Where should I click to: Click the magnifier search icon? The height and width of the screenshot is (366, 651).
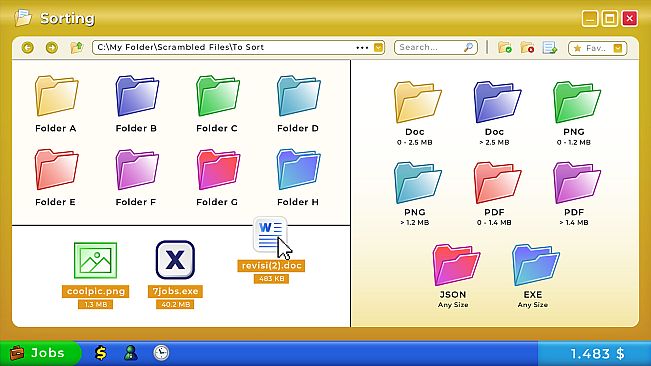click(468, 47)
